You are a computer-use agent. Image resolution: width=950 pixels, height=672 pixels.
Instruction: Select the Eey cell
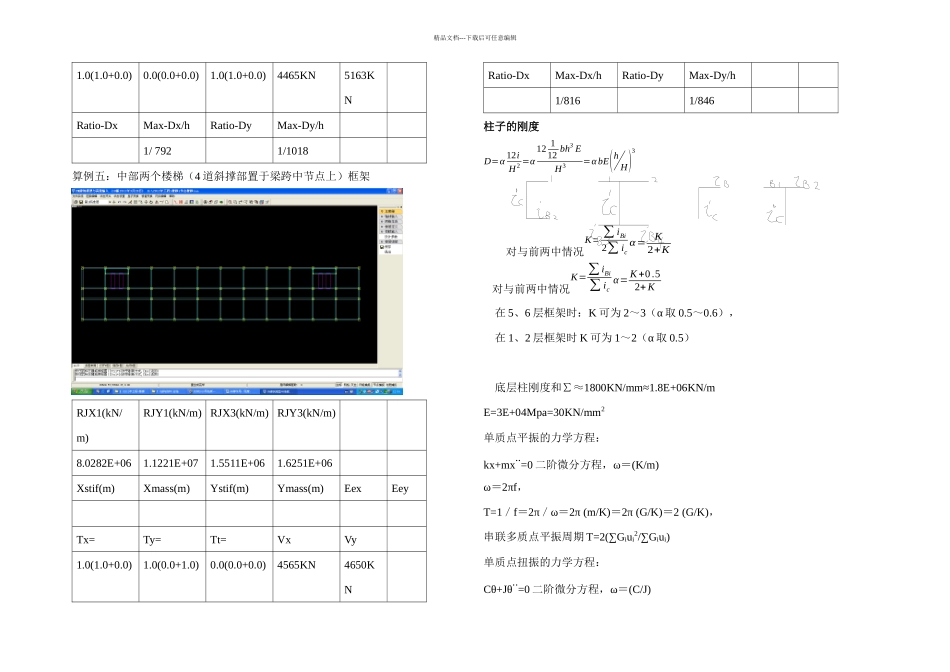click(x=407, y=488)
